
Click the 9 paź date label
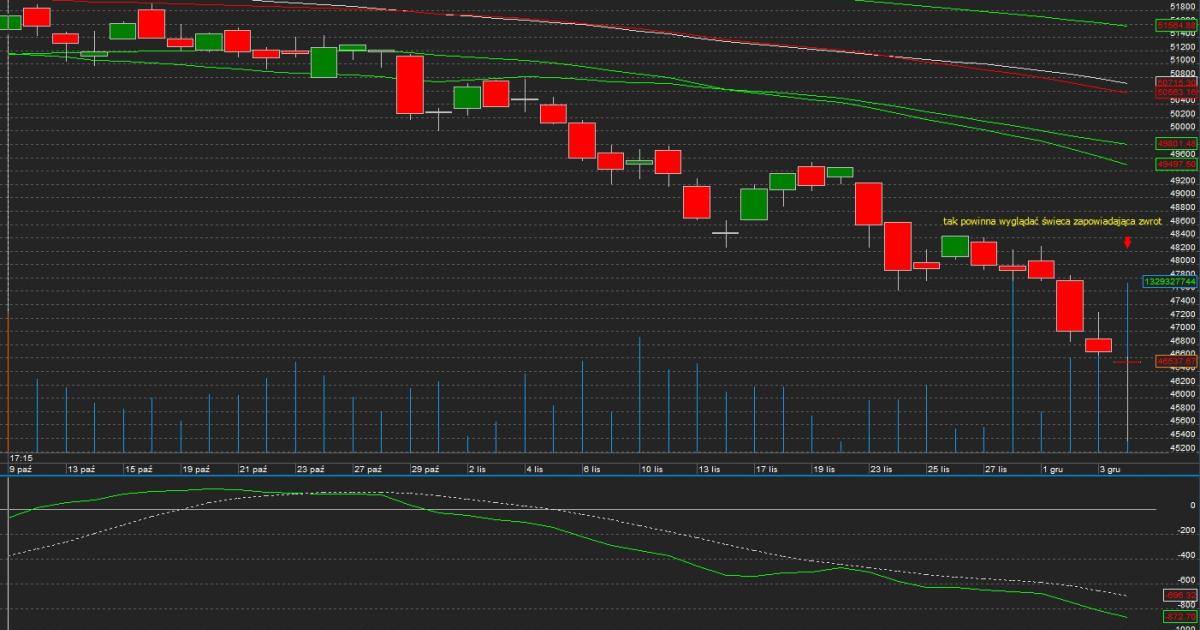pos(21,468)
